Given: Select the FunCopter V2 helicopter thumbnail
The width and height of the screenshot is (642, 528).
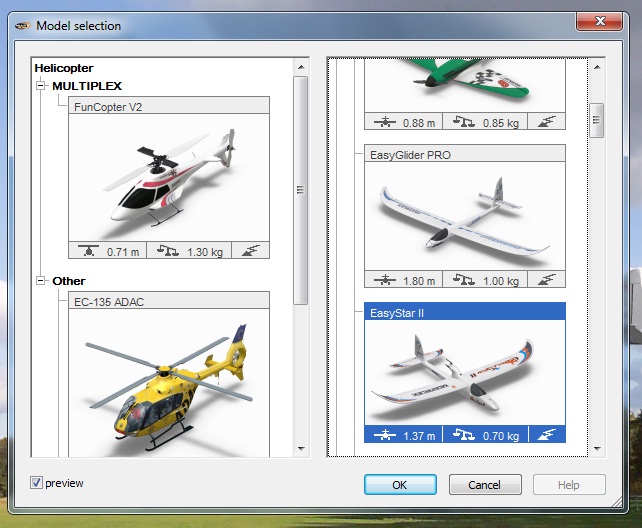Looking at the screenshot, I should (x=169, y=177).
